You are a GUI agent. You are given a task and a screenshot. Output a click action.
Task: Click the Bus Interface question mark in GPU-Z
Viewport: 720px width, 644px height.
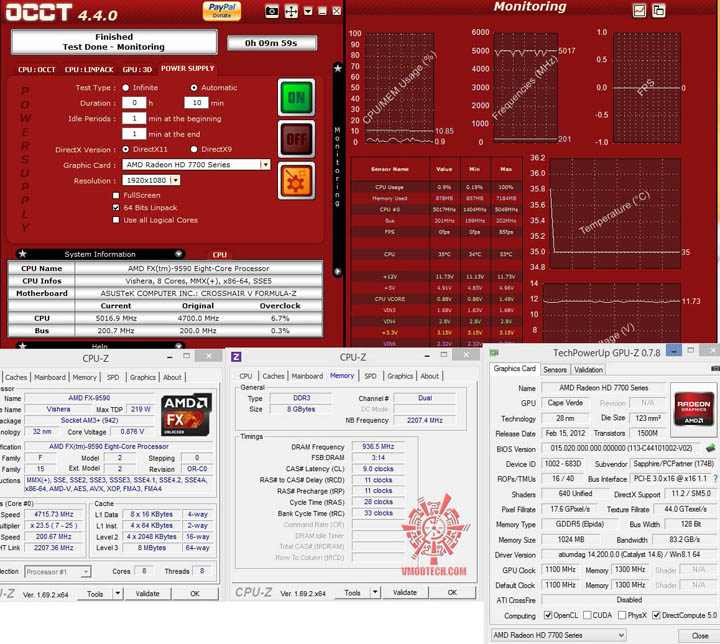(x=715, y=478)
